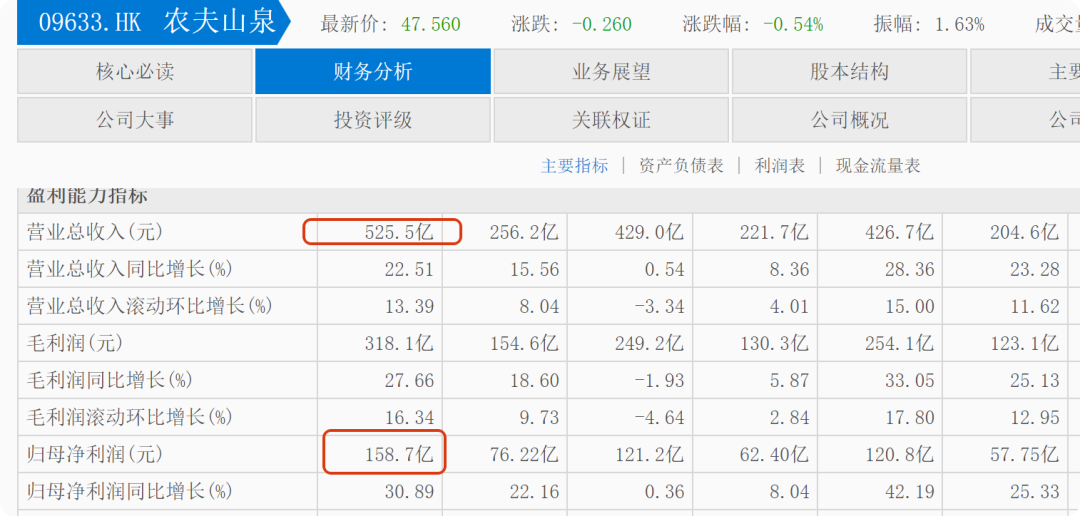The image size is (1080, 516).
Task: Select the 318.1亿 gross profit cell
Action: click(x=398, y=343)
